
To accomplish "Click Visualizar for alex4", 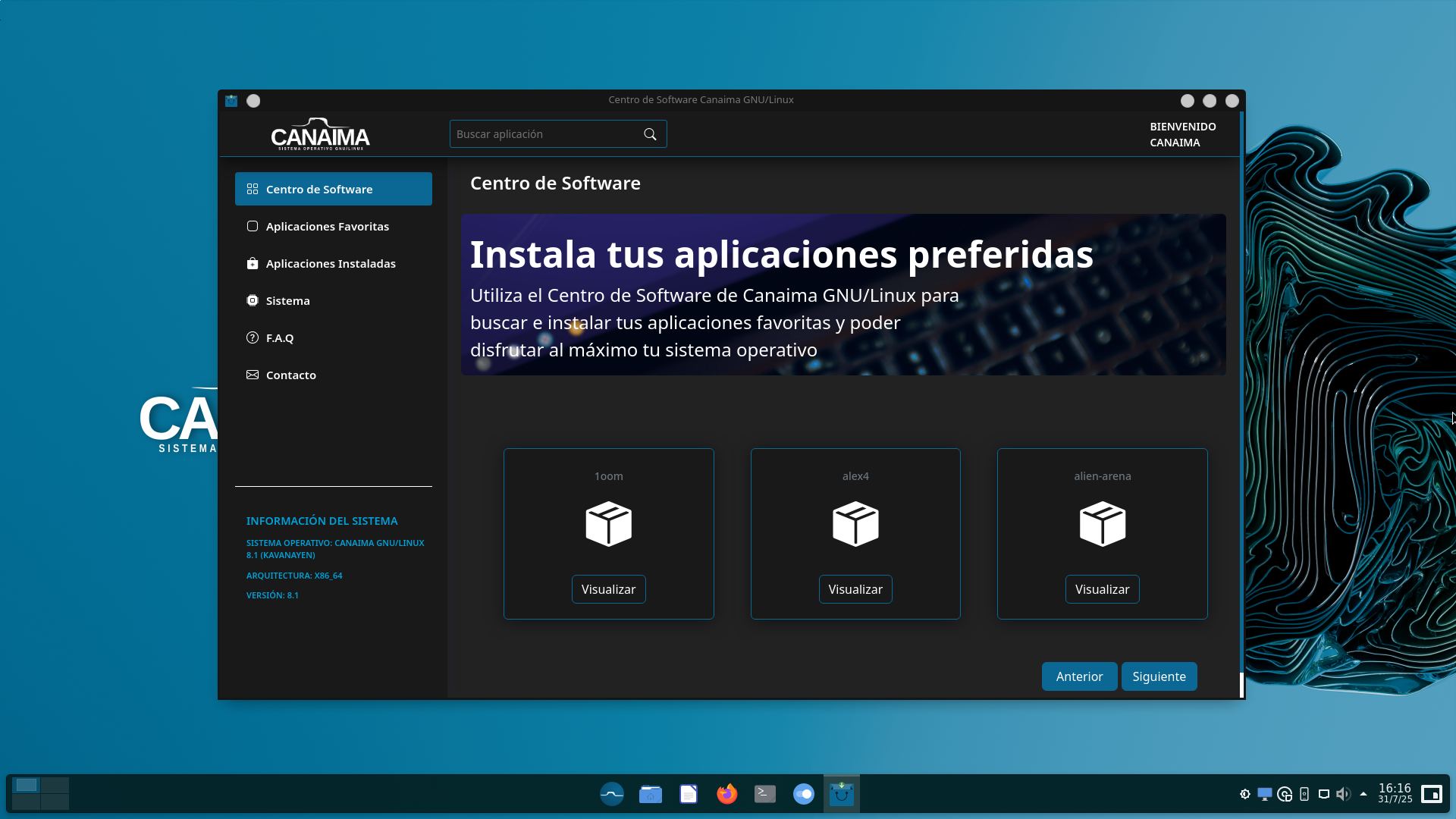I will coord(855,589).
